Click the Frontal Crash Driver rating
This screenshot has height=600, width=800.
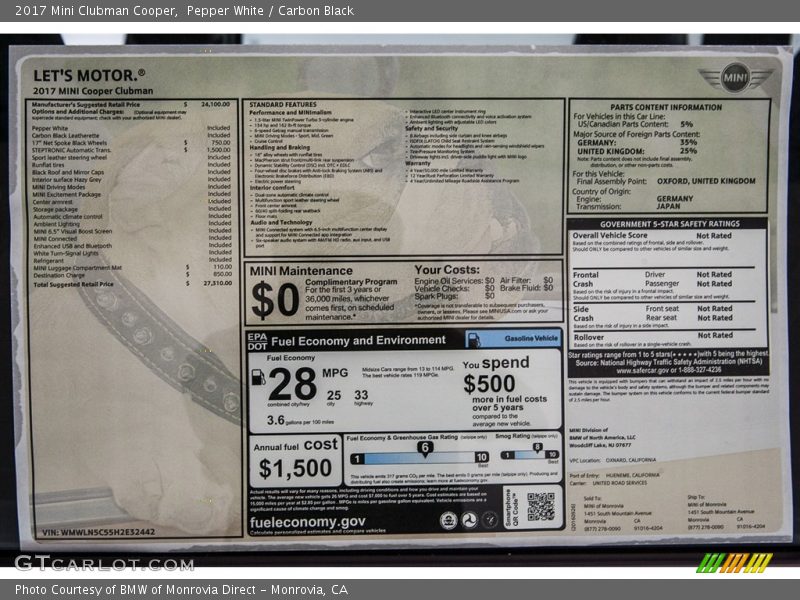(714, 274)
